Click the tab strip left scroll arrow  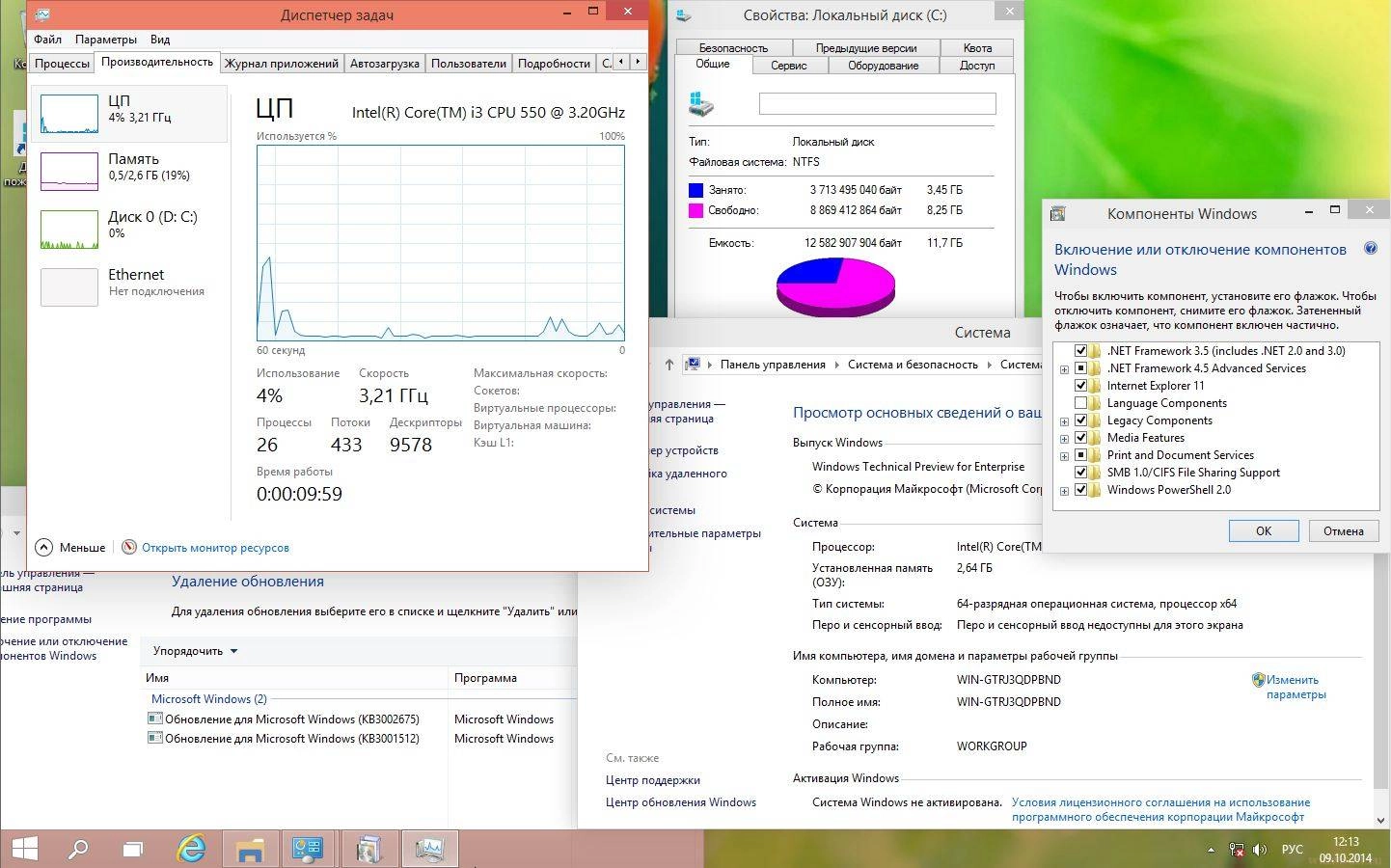[621, 62]
